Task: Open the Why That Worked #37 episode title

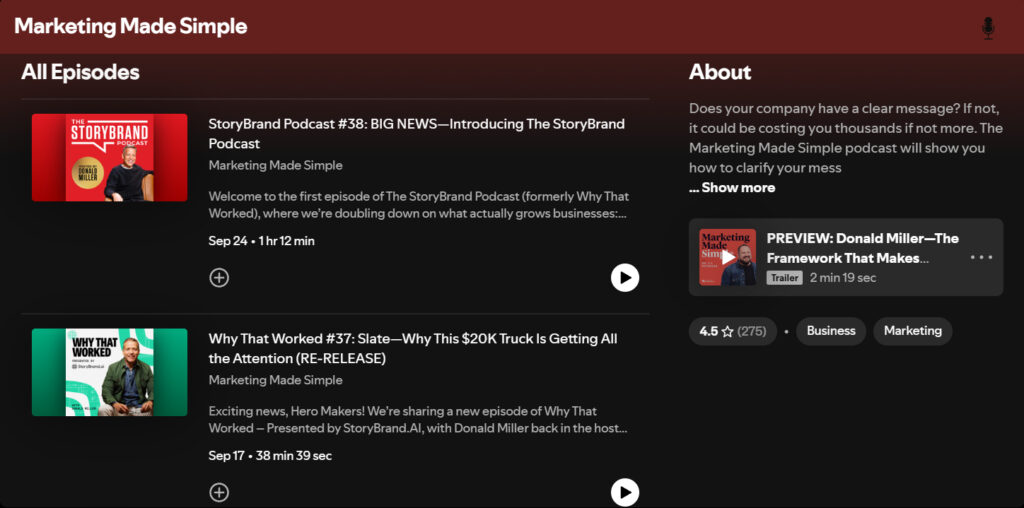Action: click(x=412, y=348)
